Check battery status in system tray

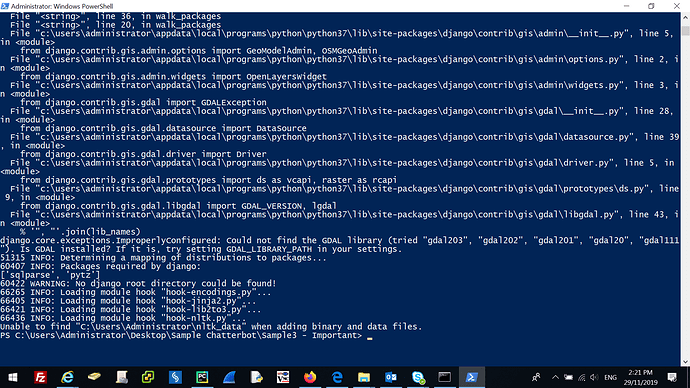click(x=569, y=377)
